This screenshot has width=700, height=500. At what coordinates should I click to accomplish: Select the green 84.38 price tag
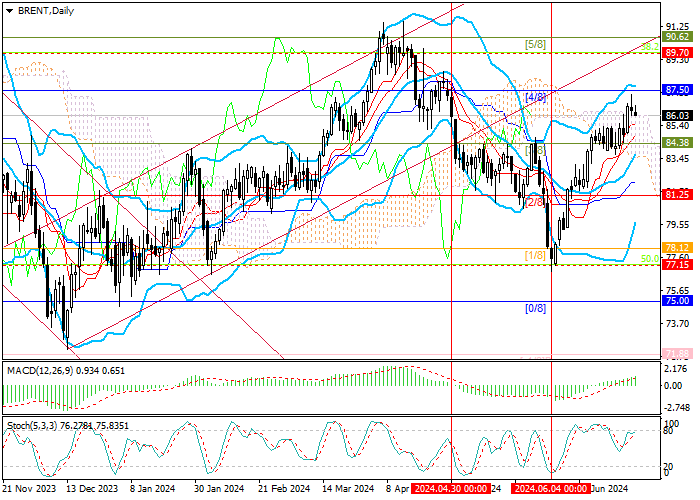coord(677,143)
